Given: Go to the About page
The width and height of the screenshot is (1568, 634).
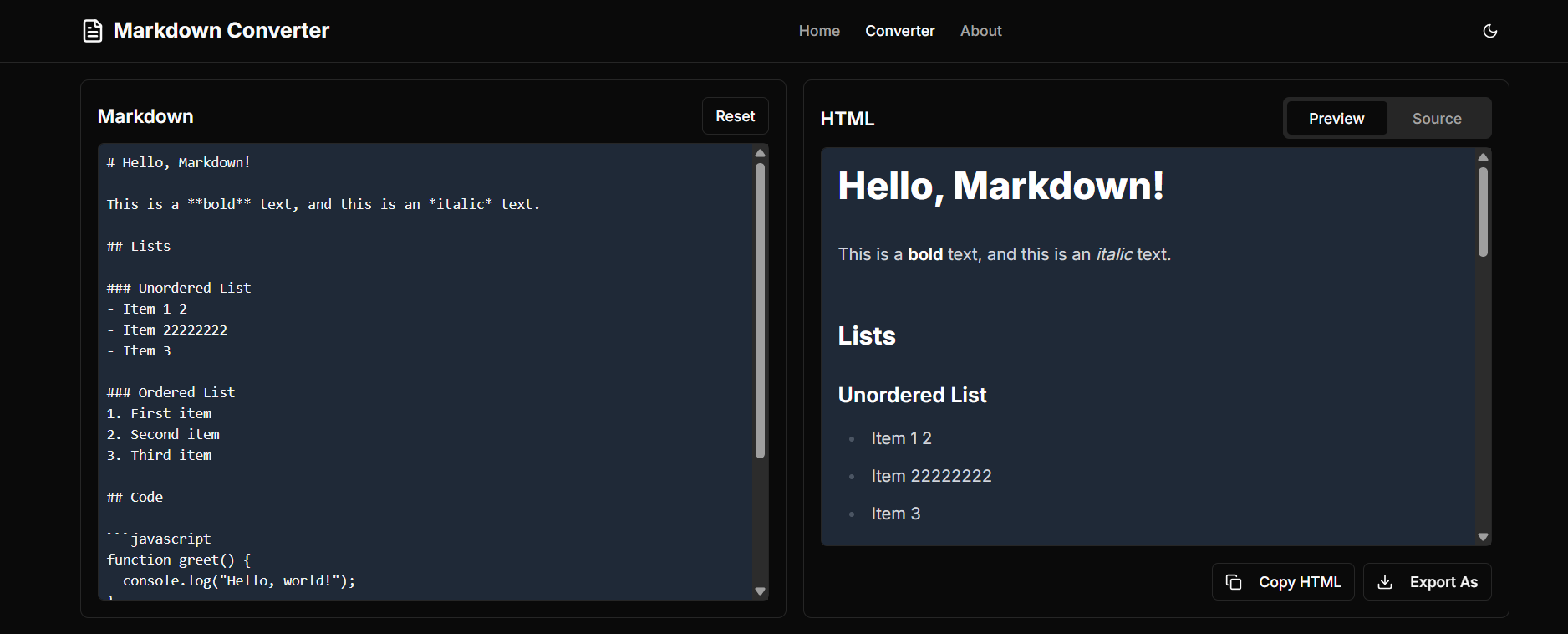Looking at the screenshot, I should click(x=981, y=31).
